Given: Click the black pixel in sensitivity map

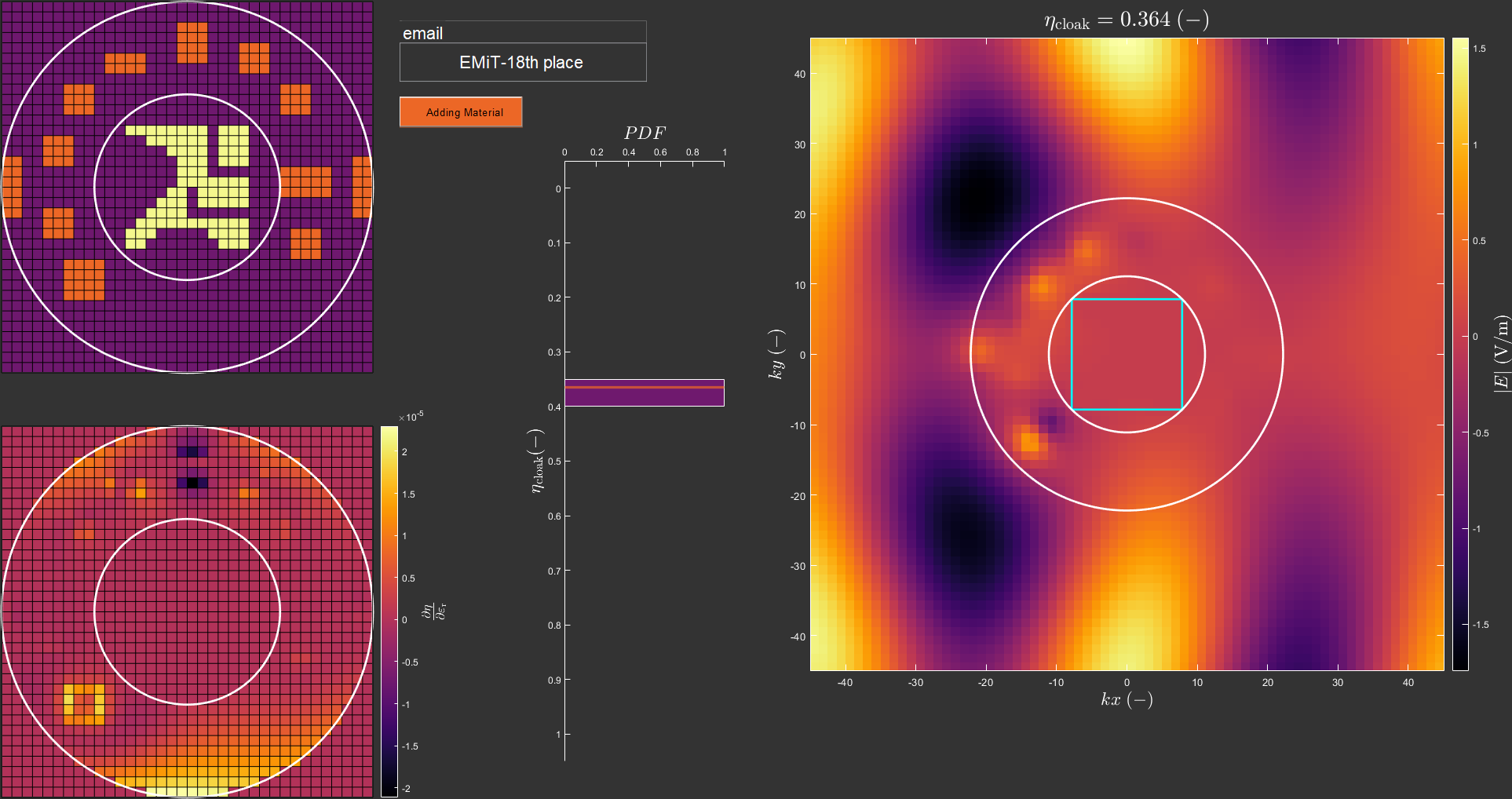Looking at the screenshot, I should [192, 483].
